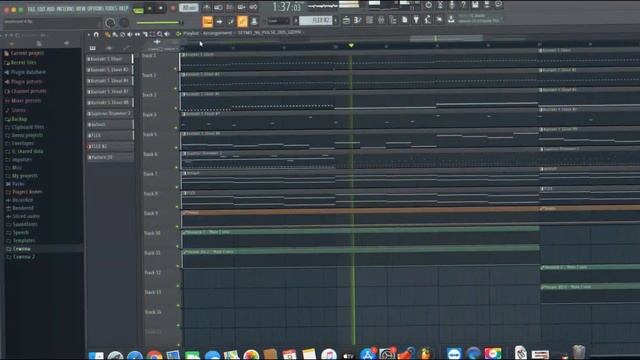Open the FILE menu
This screenshot has height=360, width=640.
[31, 9]
